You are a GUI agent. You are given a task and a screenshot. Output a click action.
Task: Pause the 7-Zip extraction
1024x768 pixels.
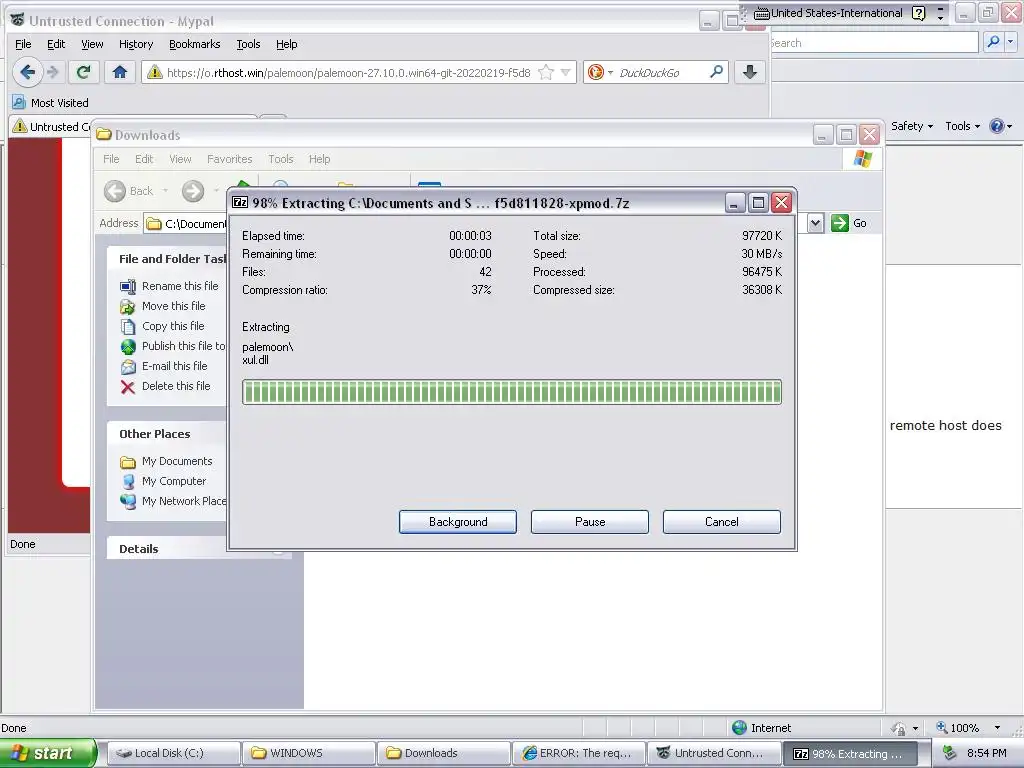(590, 522)
